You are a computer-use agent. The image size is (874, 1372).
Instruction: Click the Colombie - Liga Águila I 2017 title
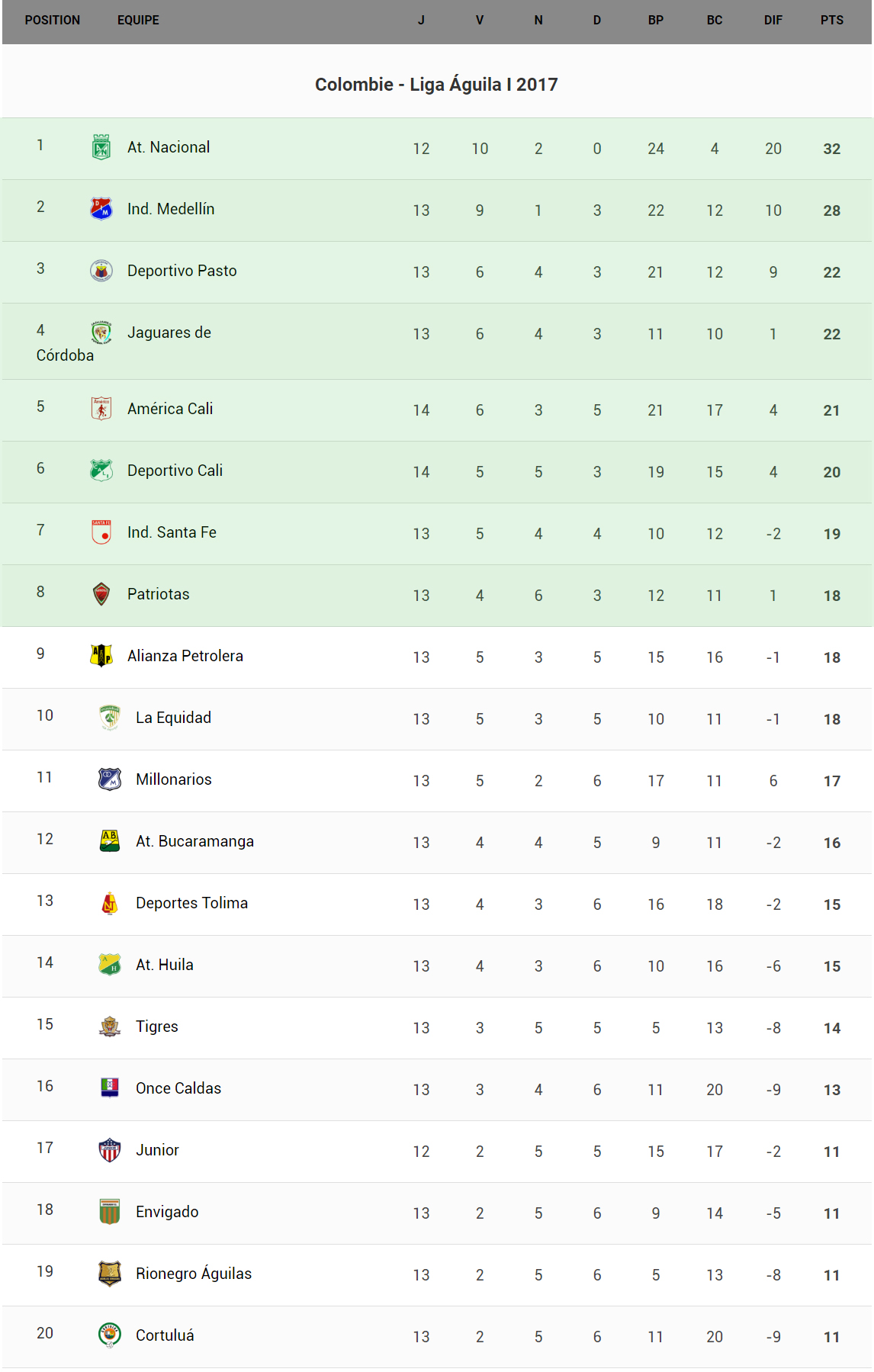[436, 85]
